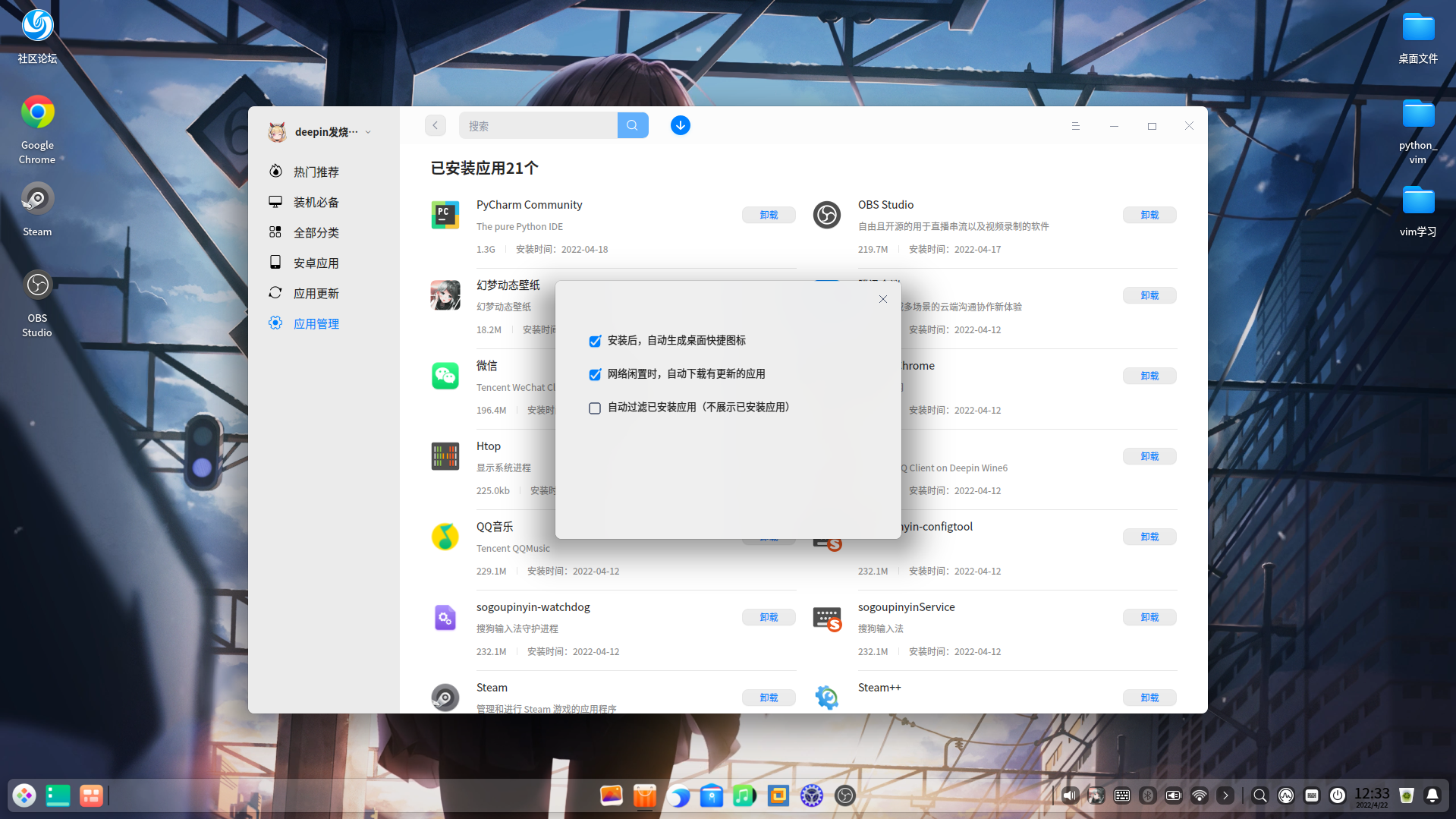The height and width of the screenshot is (819, 1456).
Task: Click the 幻梦动态壁纸 app icon
Action: coord(445,295)
